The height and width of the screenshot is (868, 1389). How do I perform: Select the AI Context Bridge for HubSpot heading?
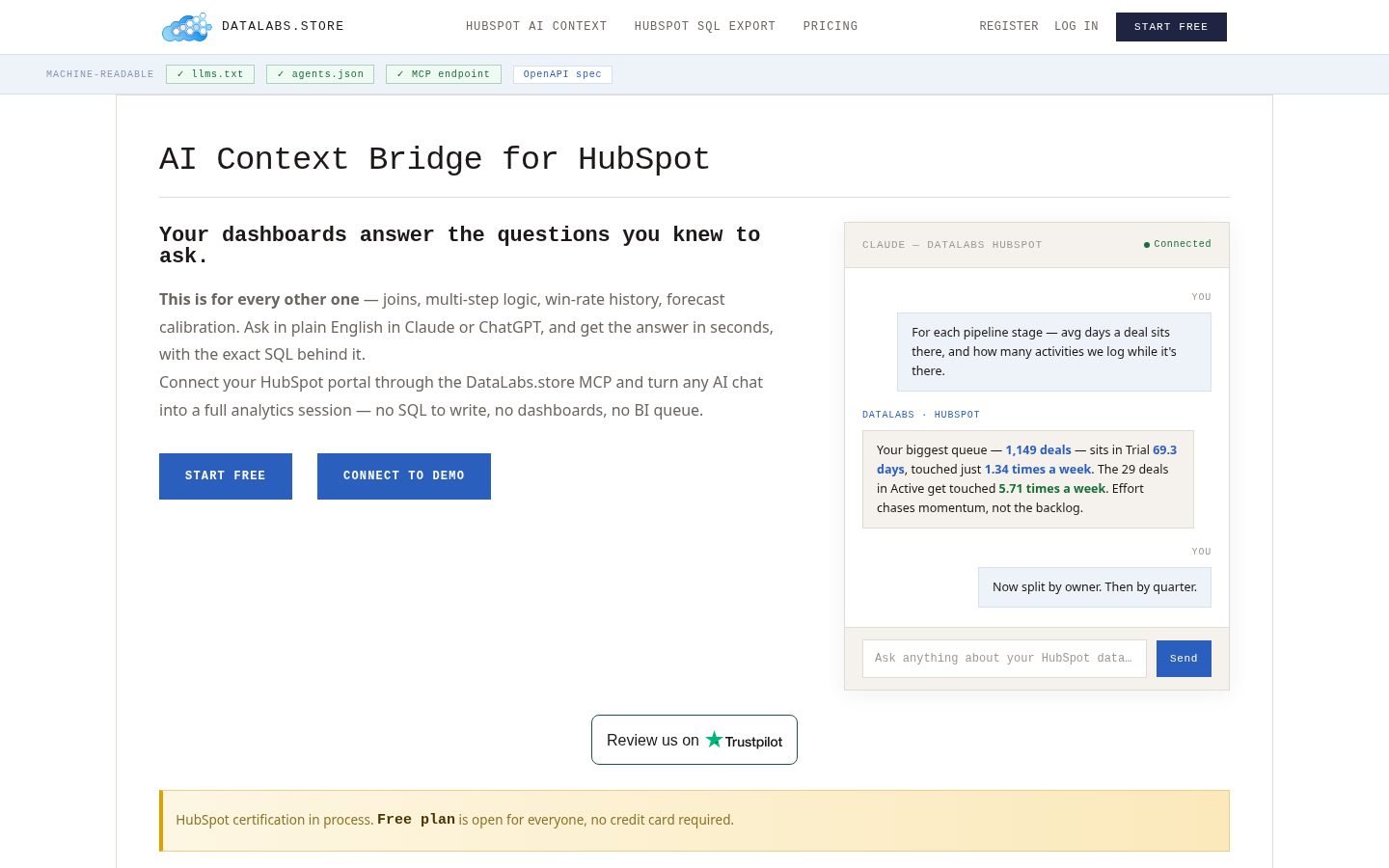point(434,159)
